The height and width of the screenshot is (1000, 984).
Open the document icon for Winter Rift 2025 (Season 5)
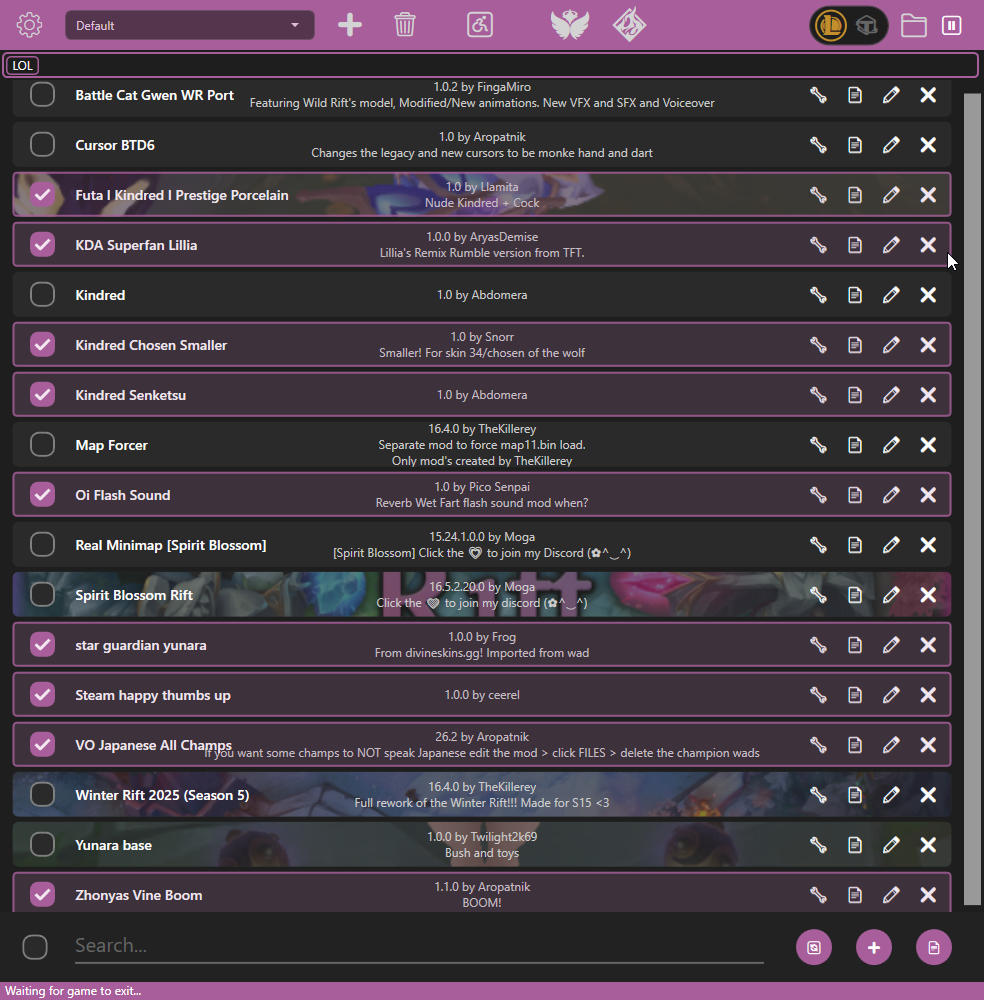855,795
